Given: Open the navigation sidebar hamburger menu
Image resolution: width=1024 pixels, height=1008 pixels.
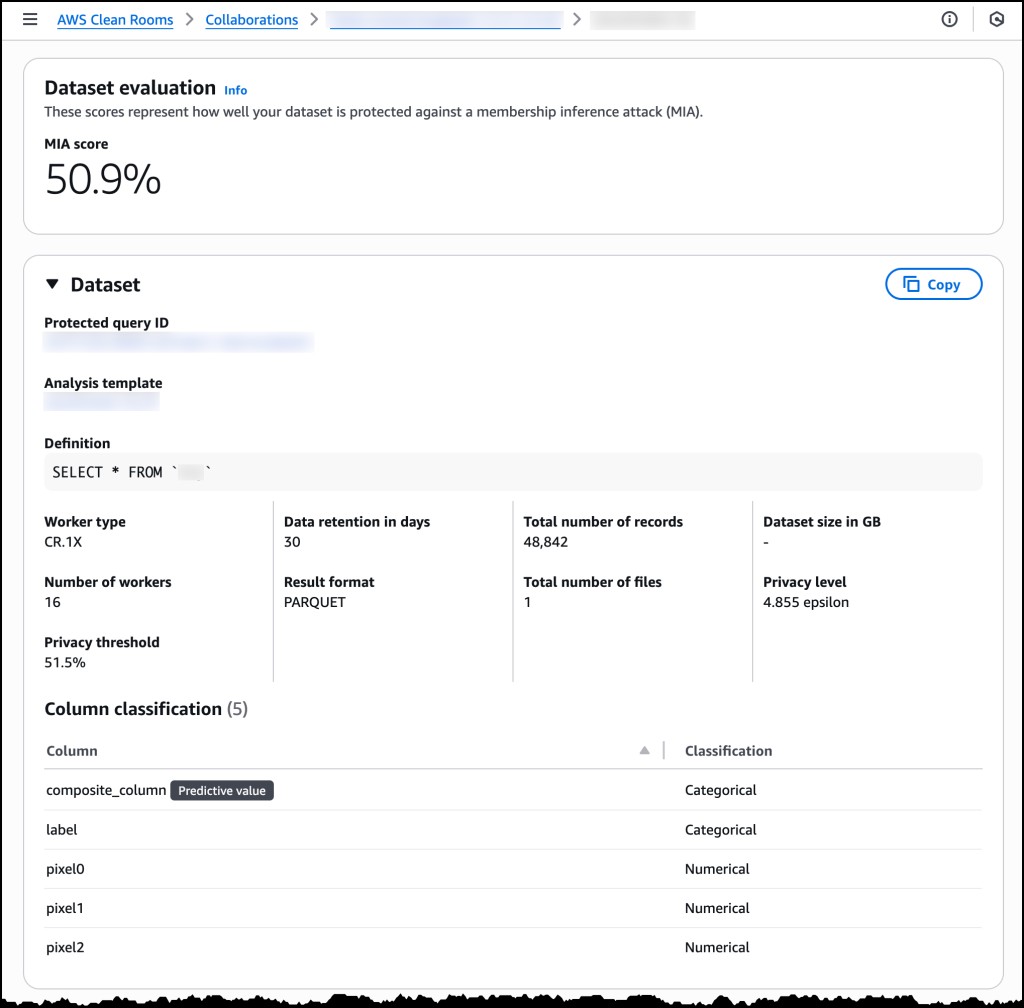Looking at the screenshot, I should (x=30, y=19).
